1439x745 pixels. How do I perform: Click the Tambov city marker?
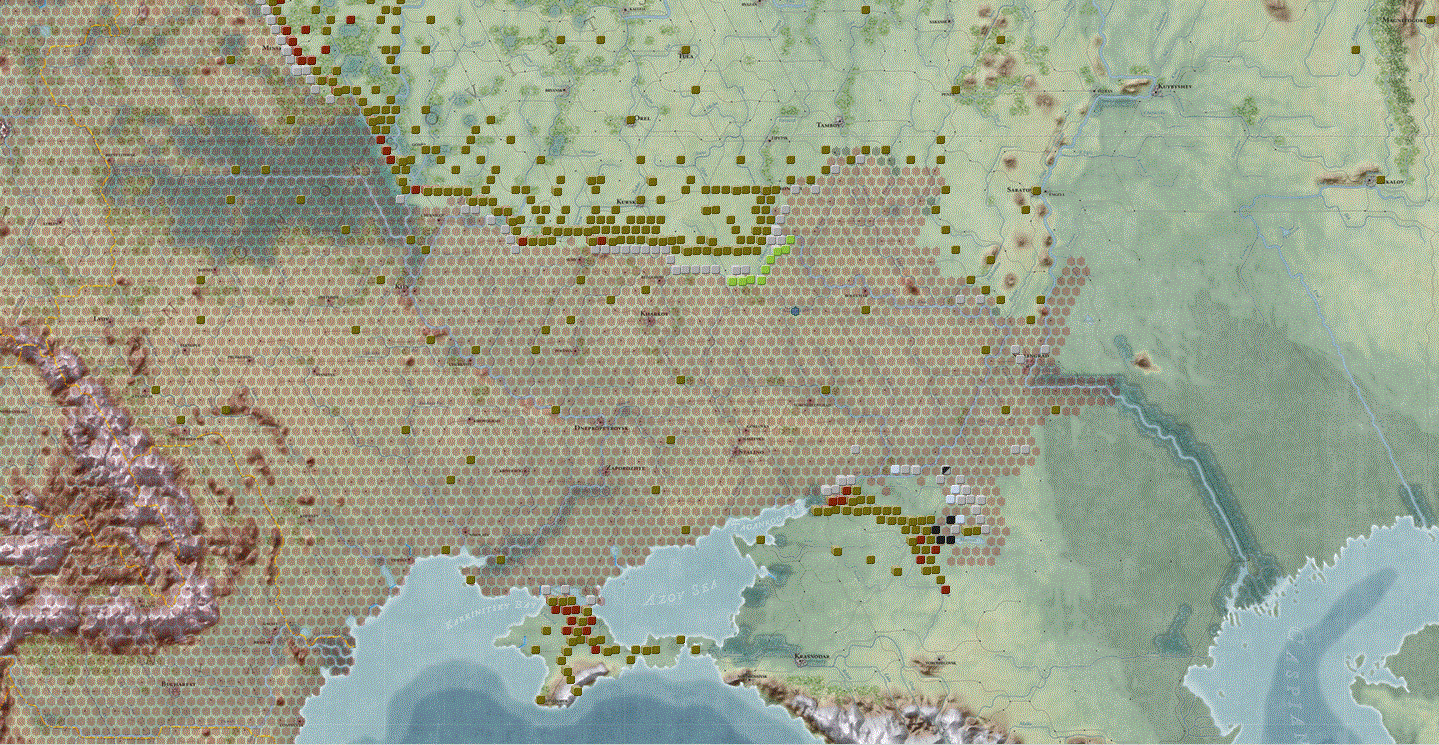pos(839,120)
